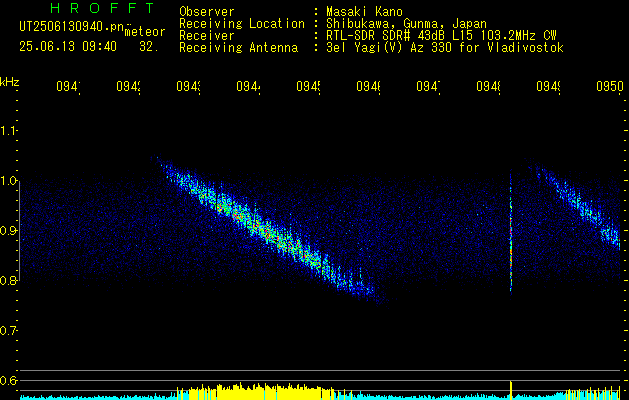Screen dimensions: 629x400
Task: Click the count value 32.
Action: [149, 47]
